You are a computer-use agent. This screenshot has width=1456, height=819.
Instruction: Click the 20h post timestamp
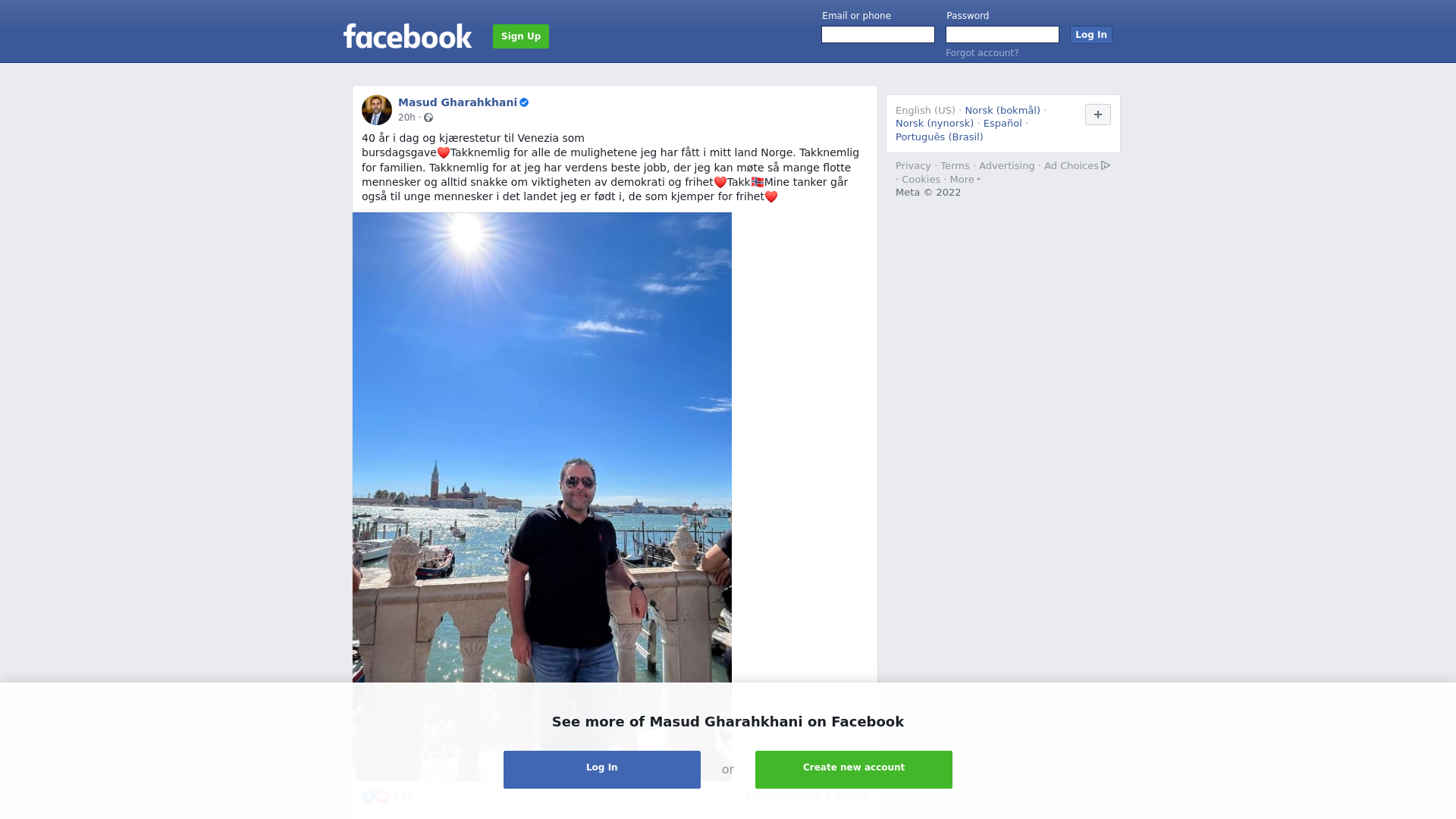coord(406,118)
